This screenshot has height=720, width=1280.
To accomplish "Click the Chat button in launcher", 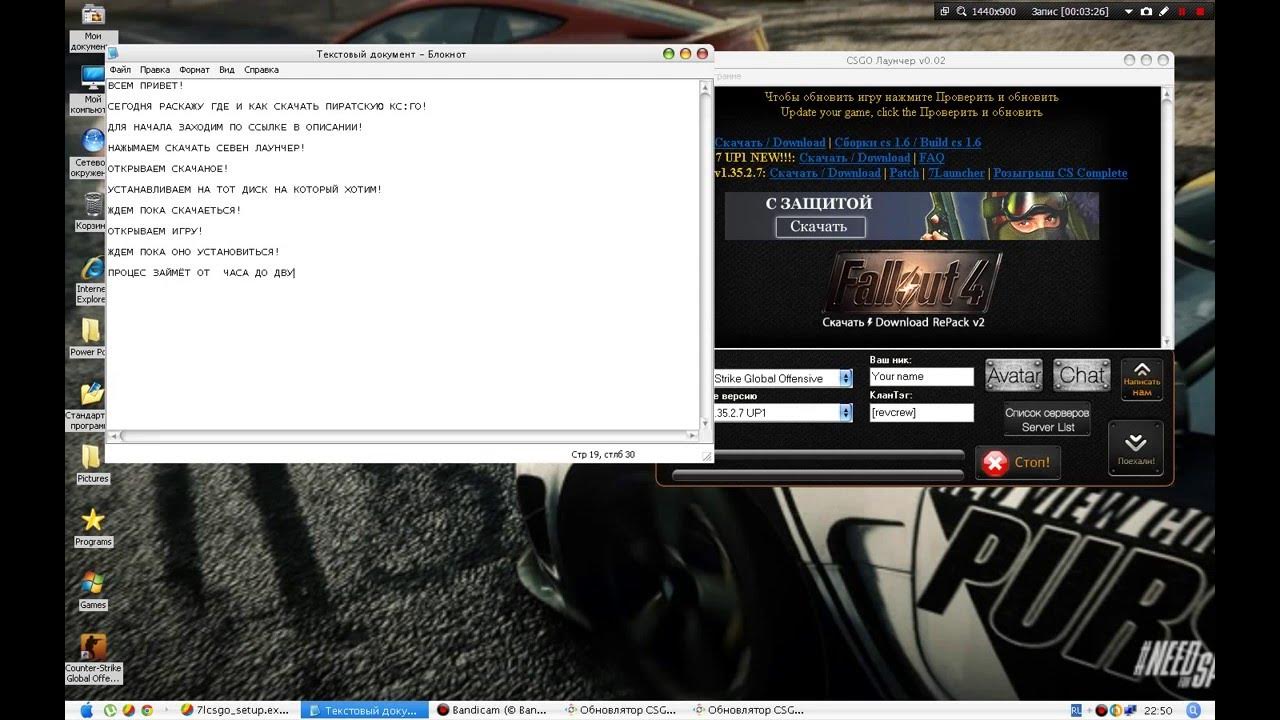I will 1082,375.
